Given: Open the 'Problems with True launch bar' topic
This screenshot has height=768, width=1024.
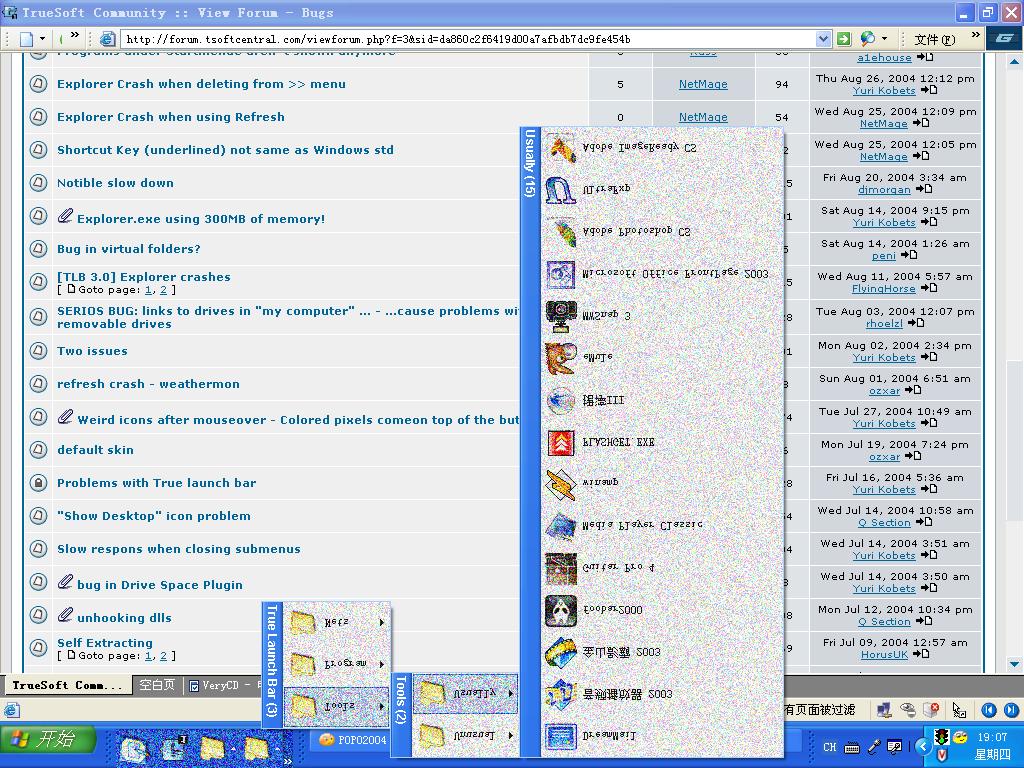Looking at the screenshot, I should 156,483.
